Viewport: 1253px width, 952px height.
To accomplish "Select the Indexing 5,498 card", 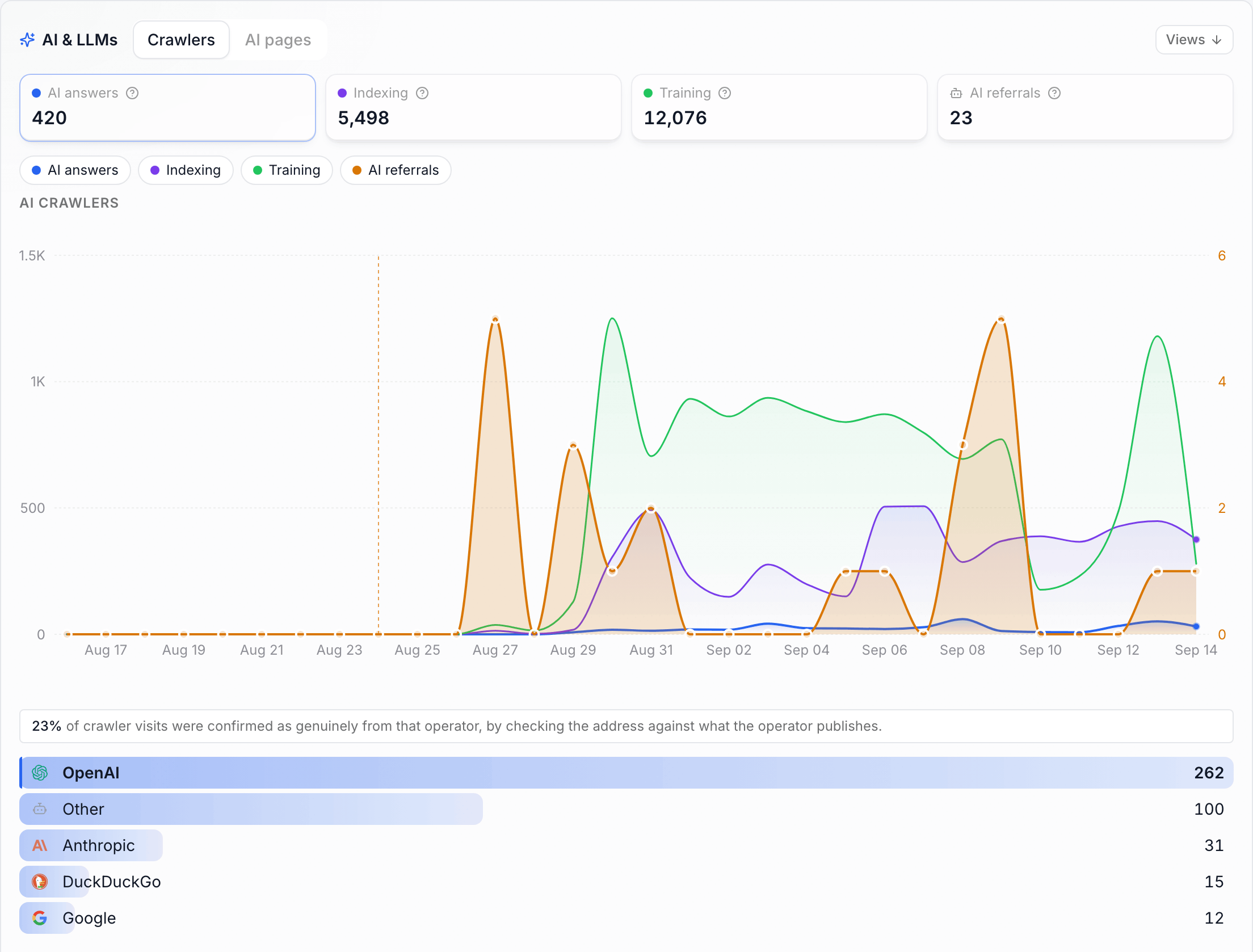I will point(473,107).
